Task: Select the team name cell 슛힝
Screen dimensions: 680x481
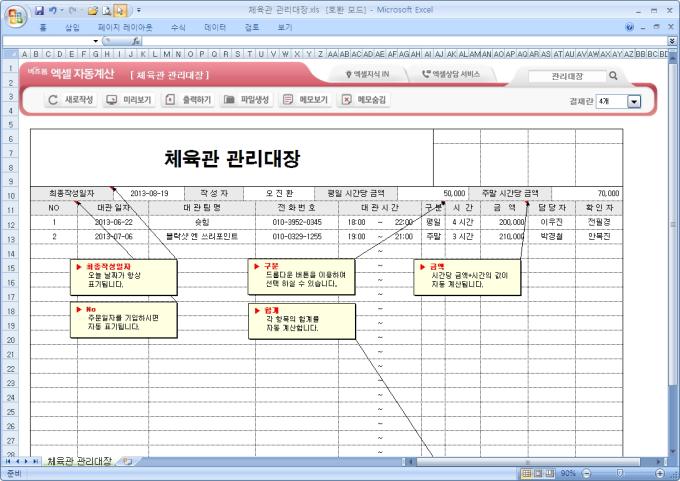Action: point(202,223)
